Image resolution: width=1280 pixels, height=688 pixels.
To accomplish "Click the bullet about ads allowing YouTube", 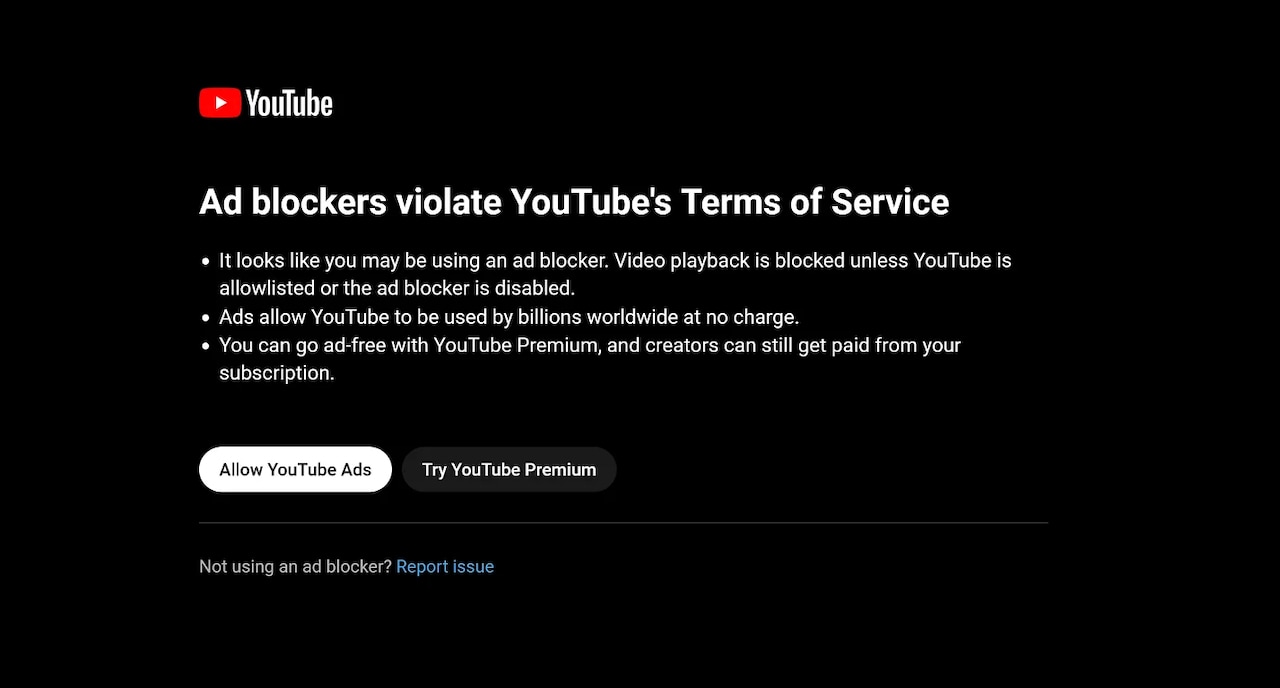I will pyautogui.click(x=509, y=317).
